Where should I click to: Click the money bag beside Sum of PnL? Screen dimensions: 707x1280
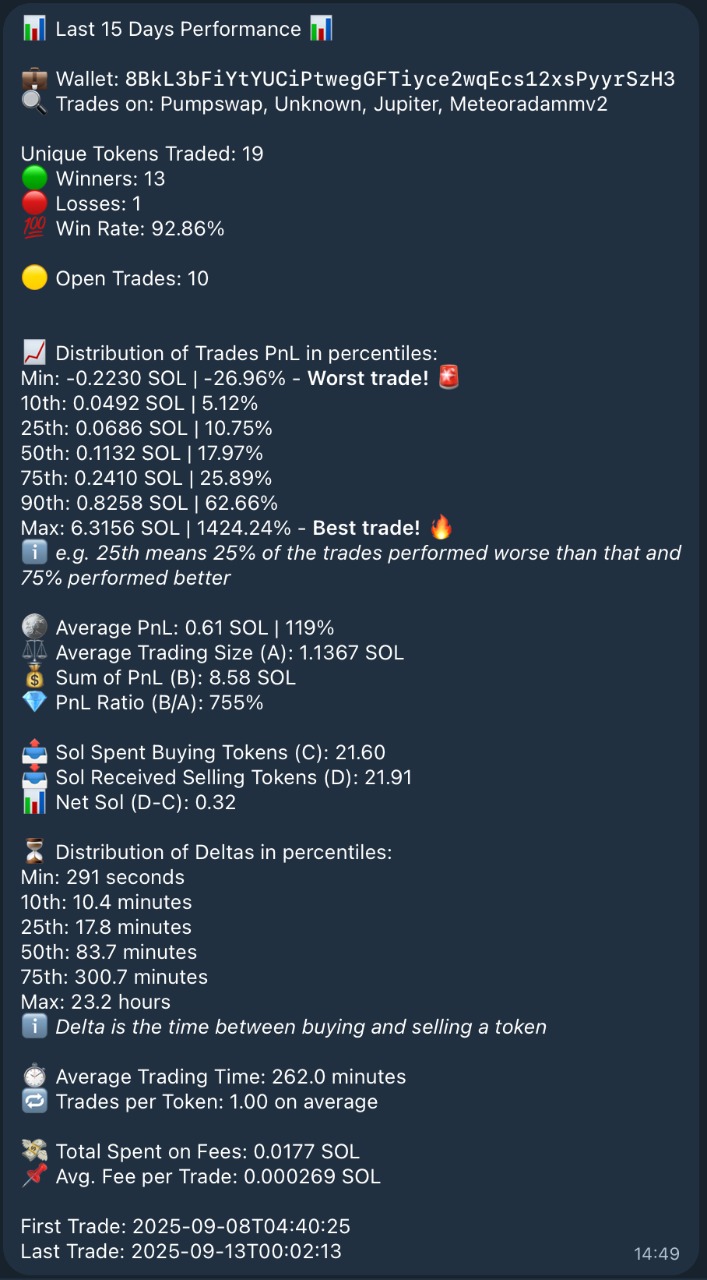[34, 678]
